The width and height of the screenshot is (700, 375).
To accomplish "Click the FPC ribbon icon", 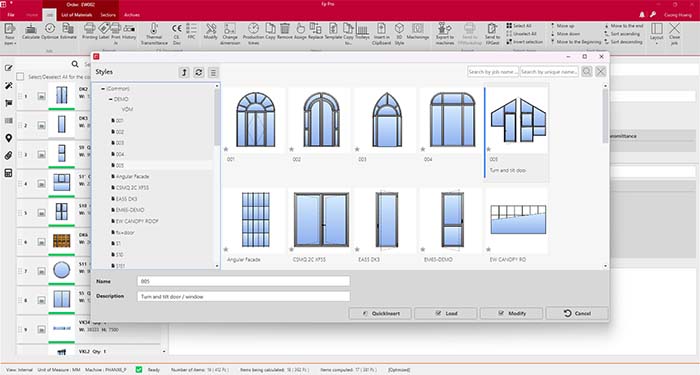I will (x=192, y=32).
